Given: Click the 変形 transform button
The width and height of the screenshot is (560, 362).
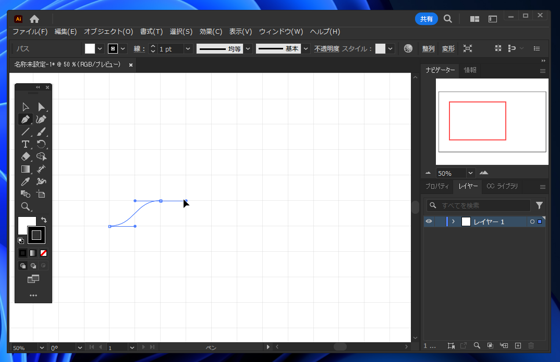Looking at the screenshot, I should (448, 49).
